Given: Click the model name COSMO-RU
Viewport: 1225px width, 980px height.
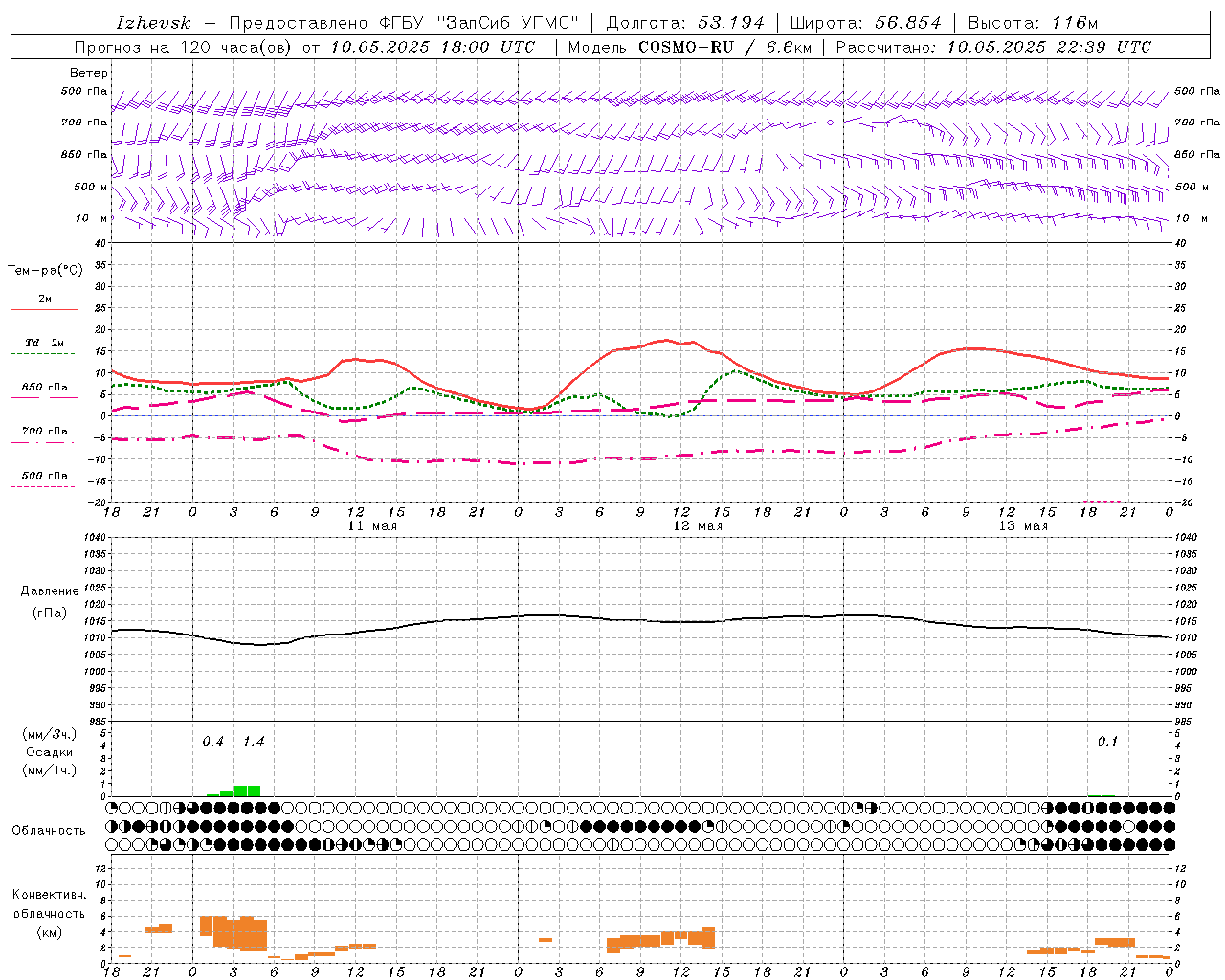Looking at the screenshot, I should coord(684,47).
